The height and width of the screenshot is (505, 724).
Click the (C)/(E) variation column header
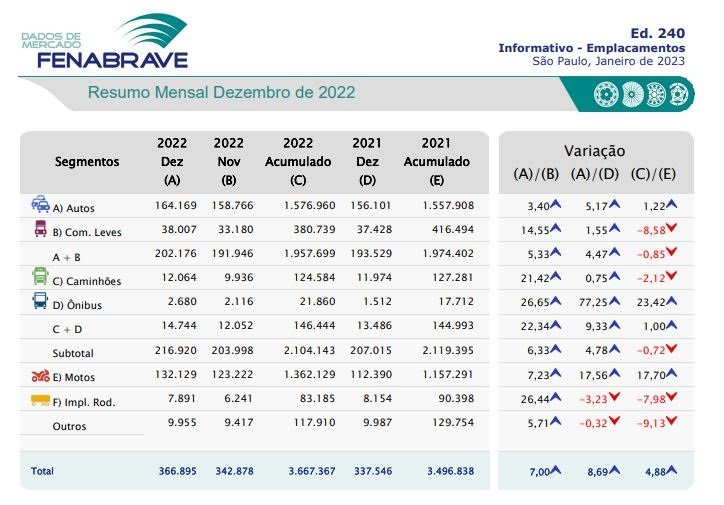pos(655,173)
